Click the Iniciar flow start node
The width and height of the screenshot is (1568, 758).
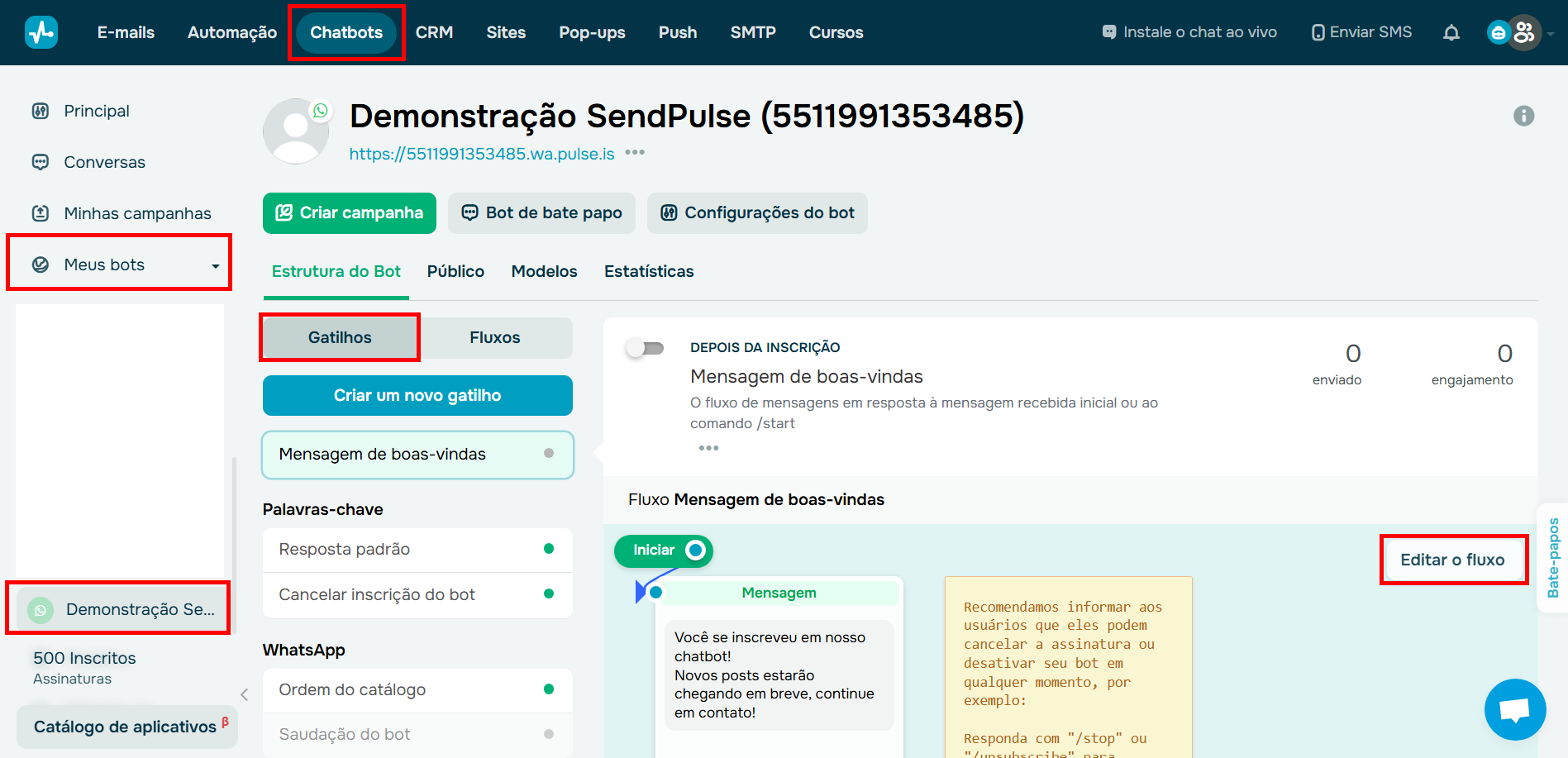(662, 551)
